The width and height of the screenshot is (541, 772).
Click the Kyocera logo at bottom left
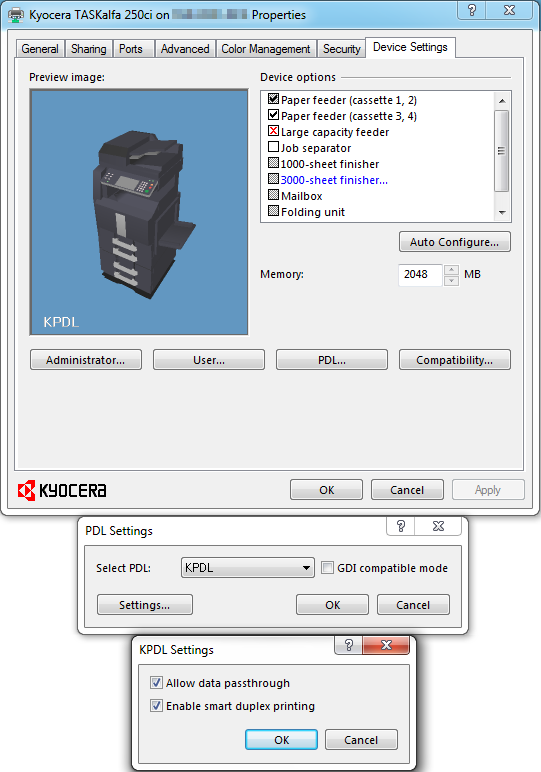62,490
